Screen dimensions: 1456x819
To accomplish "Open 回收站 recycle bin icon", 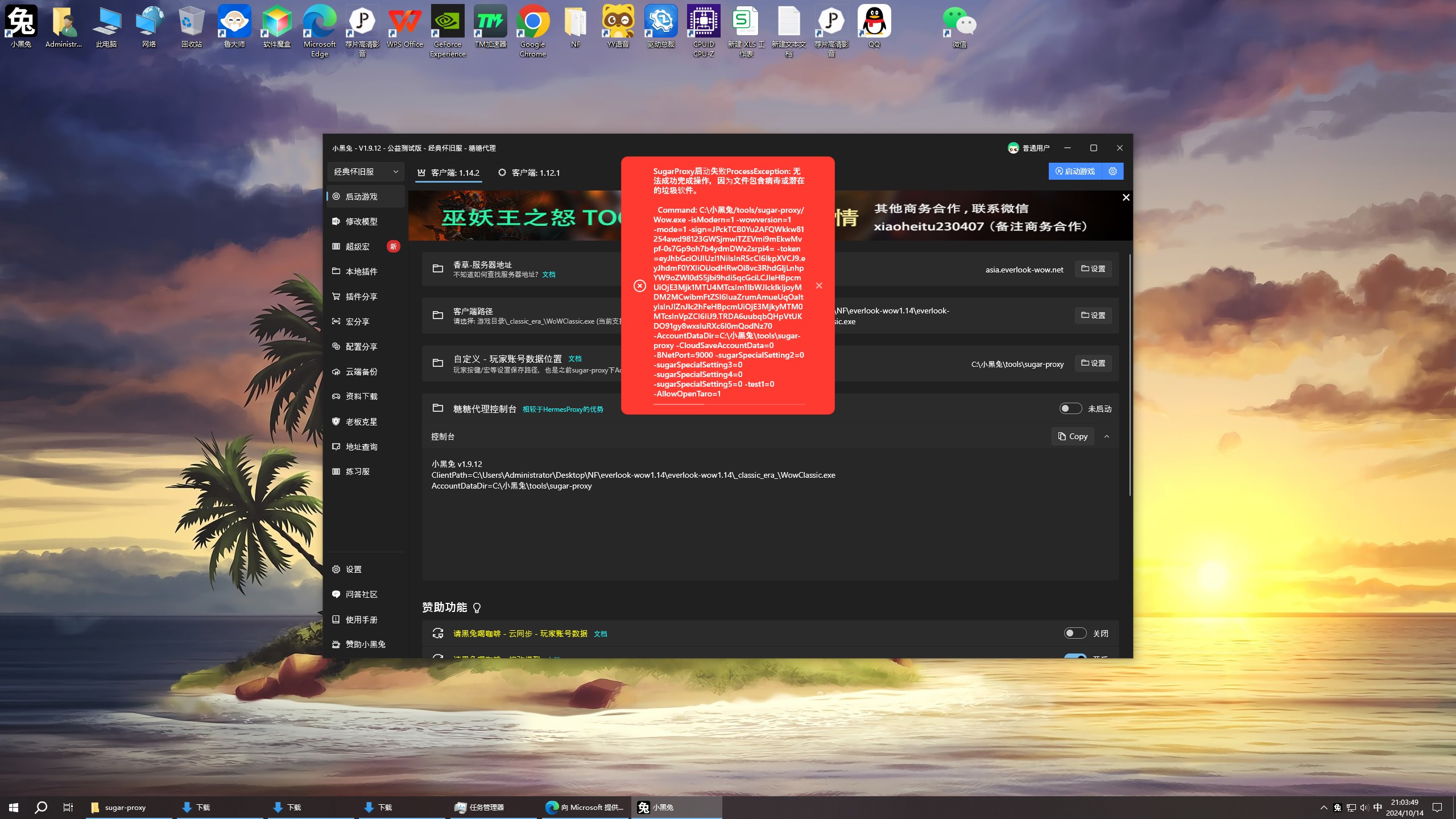I will [192, 27].
